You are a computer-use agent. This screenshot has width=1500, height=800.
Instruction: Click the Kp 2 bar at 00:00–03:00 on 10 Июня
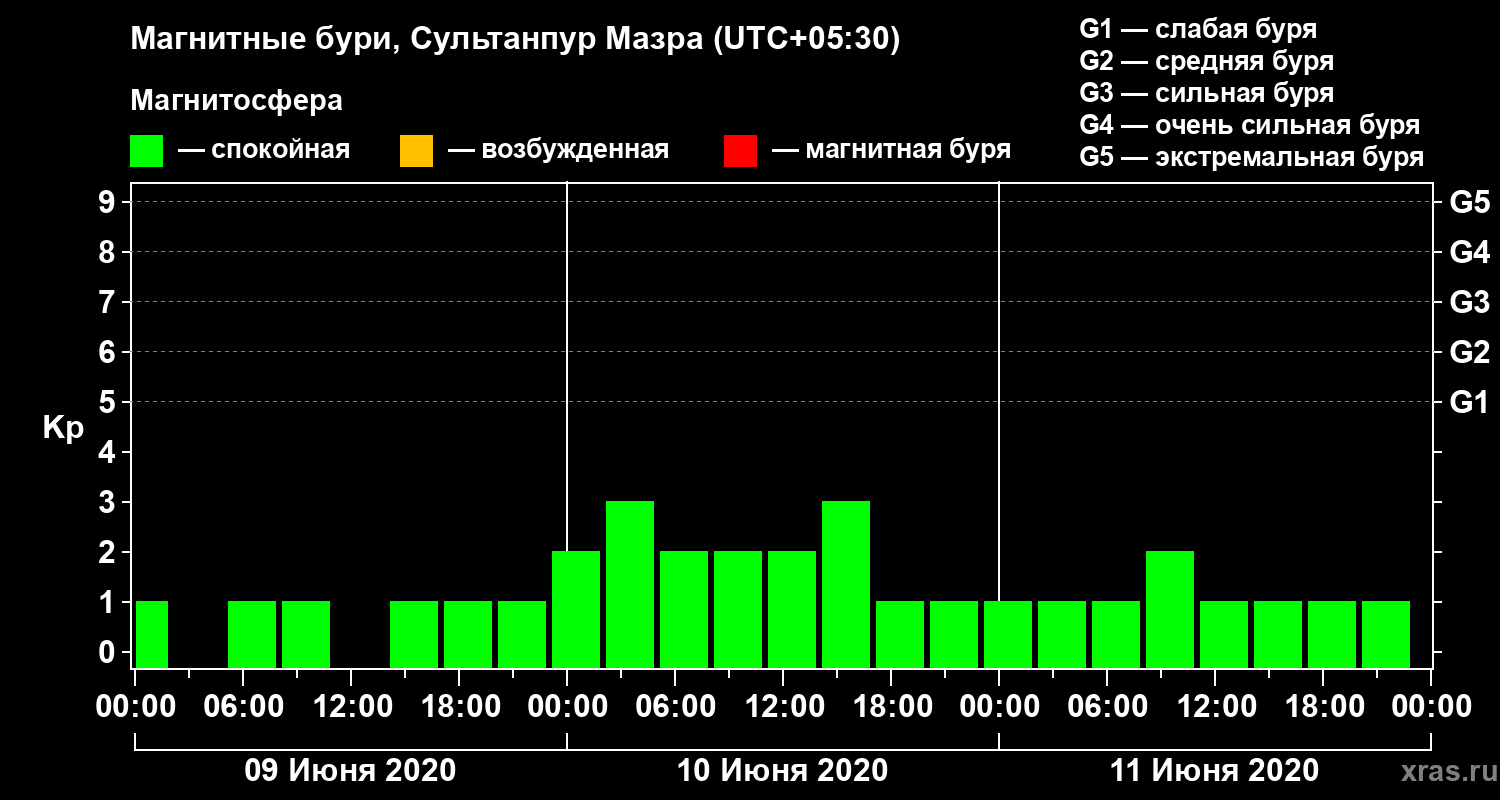(x=576, y=609)
